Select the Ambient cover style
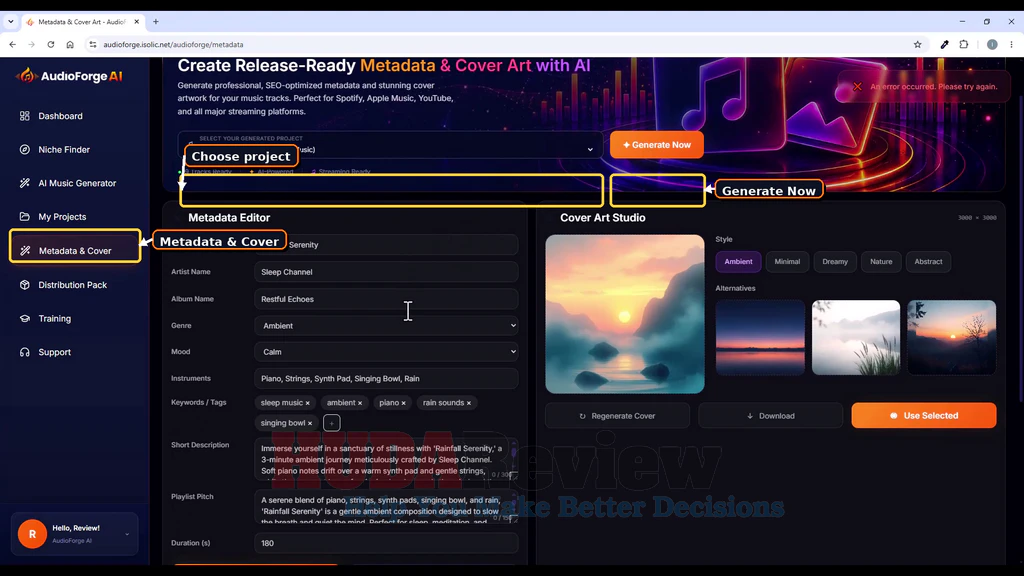 tap(738, 261)
